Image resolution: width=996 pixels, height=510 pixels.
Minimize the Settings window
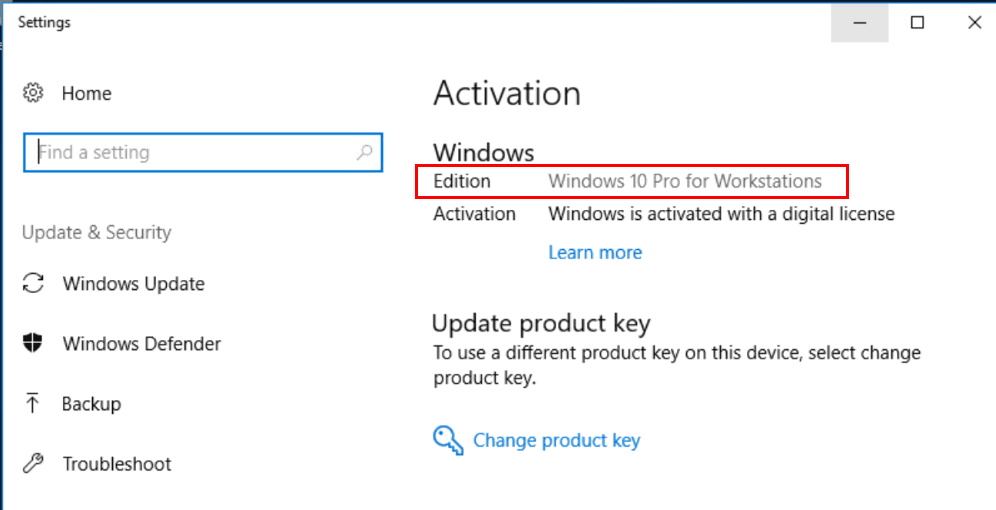[859, 22]
